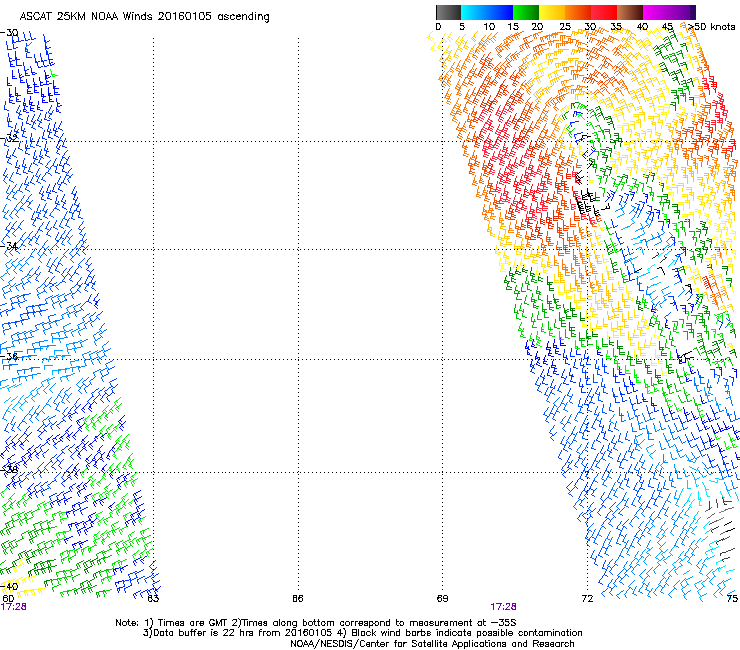
Task: Click the blue 10-15 knots legend swatch
Action: click(x=500, y=12)
